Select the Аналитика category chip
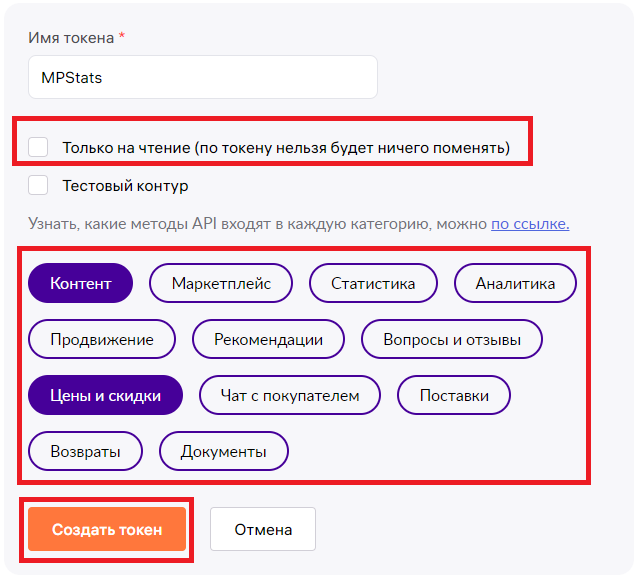The height and width of the screenshot is (579, 639). (515, 283)
